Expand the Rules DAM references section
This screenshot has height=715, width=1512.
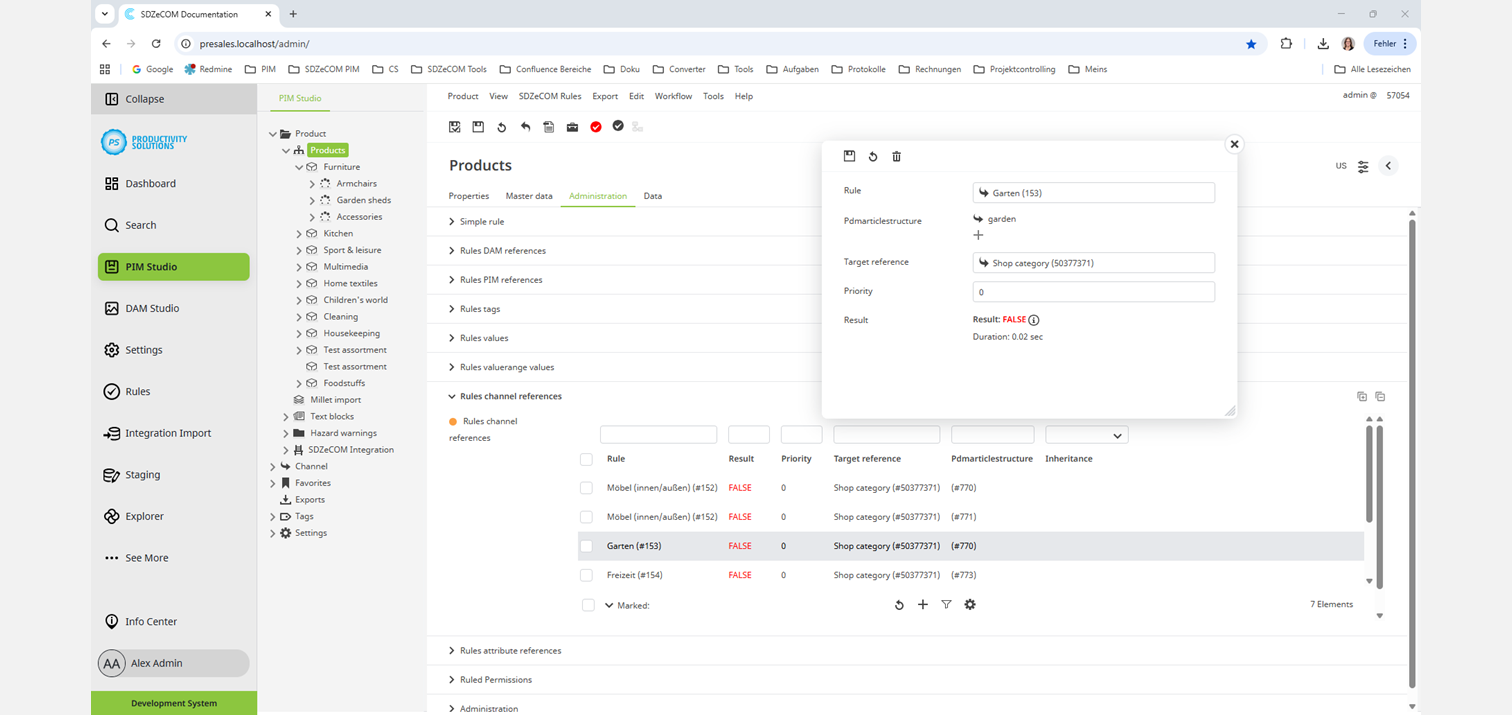click(502, 251)
